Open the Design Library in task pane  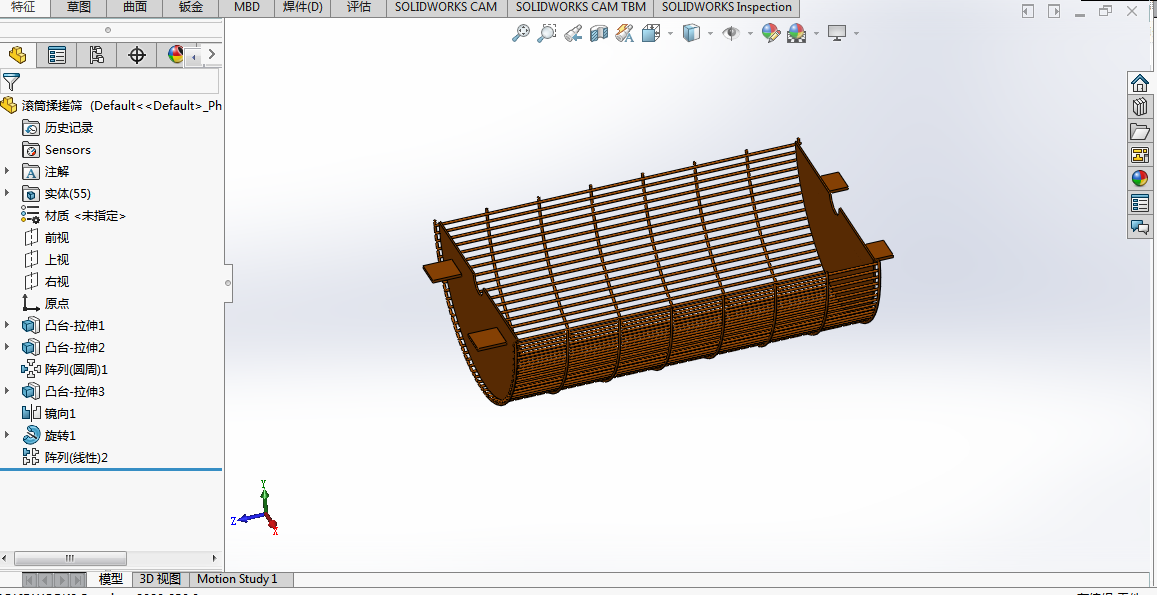click(x=1140, y=107)
